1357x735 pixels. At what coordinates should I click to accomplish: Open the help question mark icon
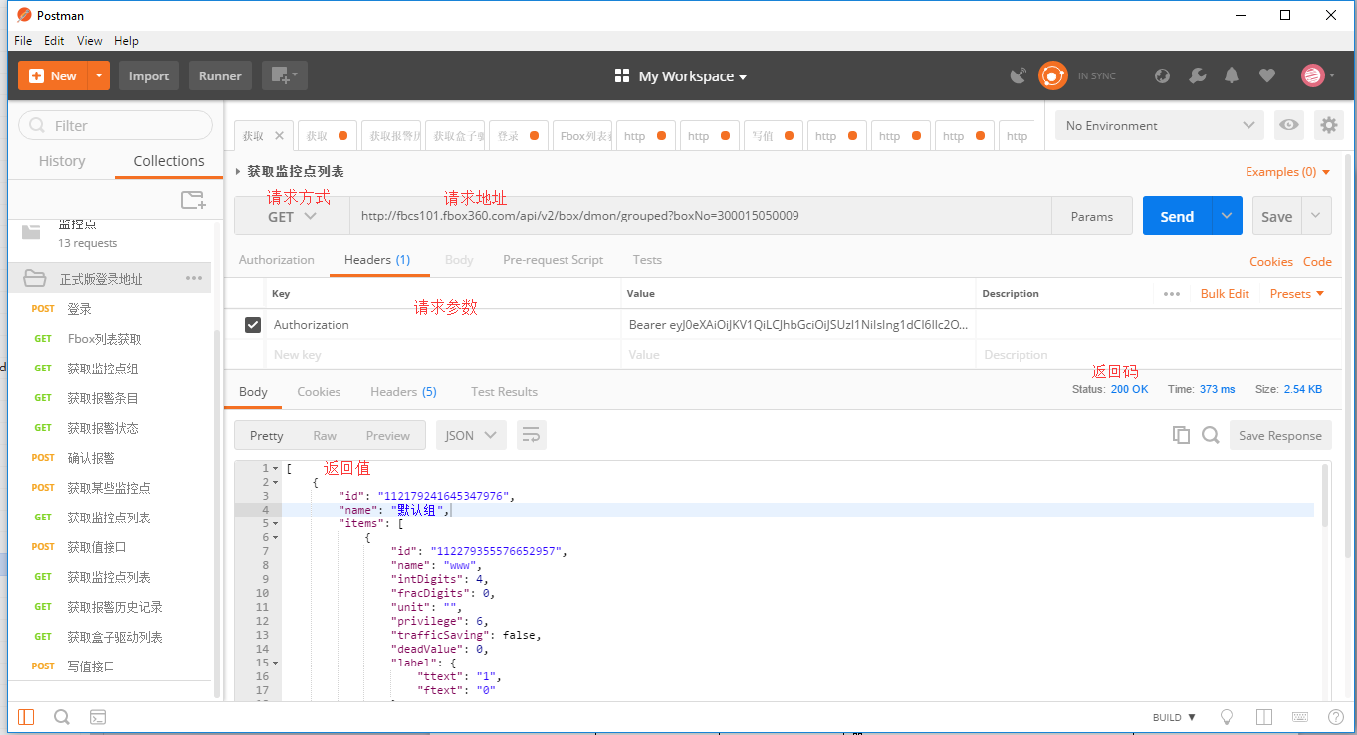[x=1335, y=717]
